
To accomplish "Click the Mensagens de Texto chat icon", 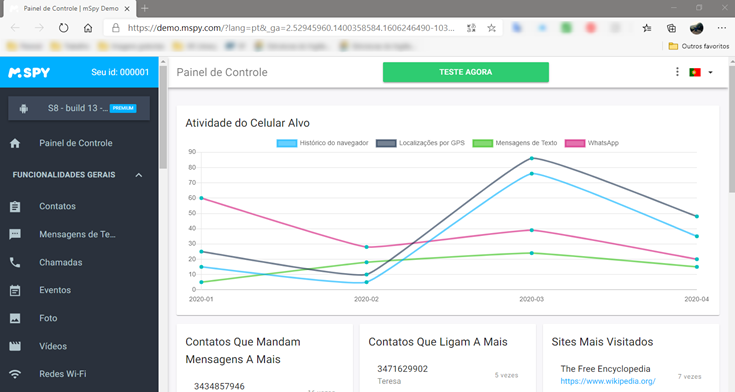I will point(15,234).
